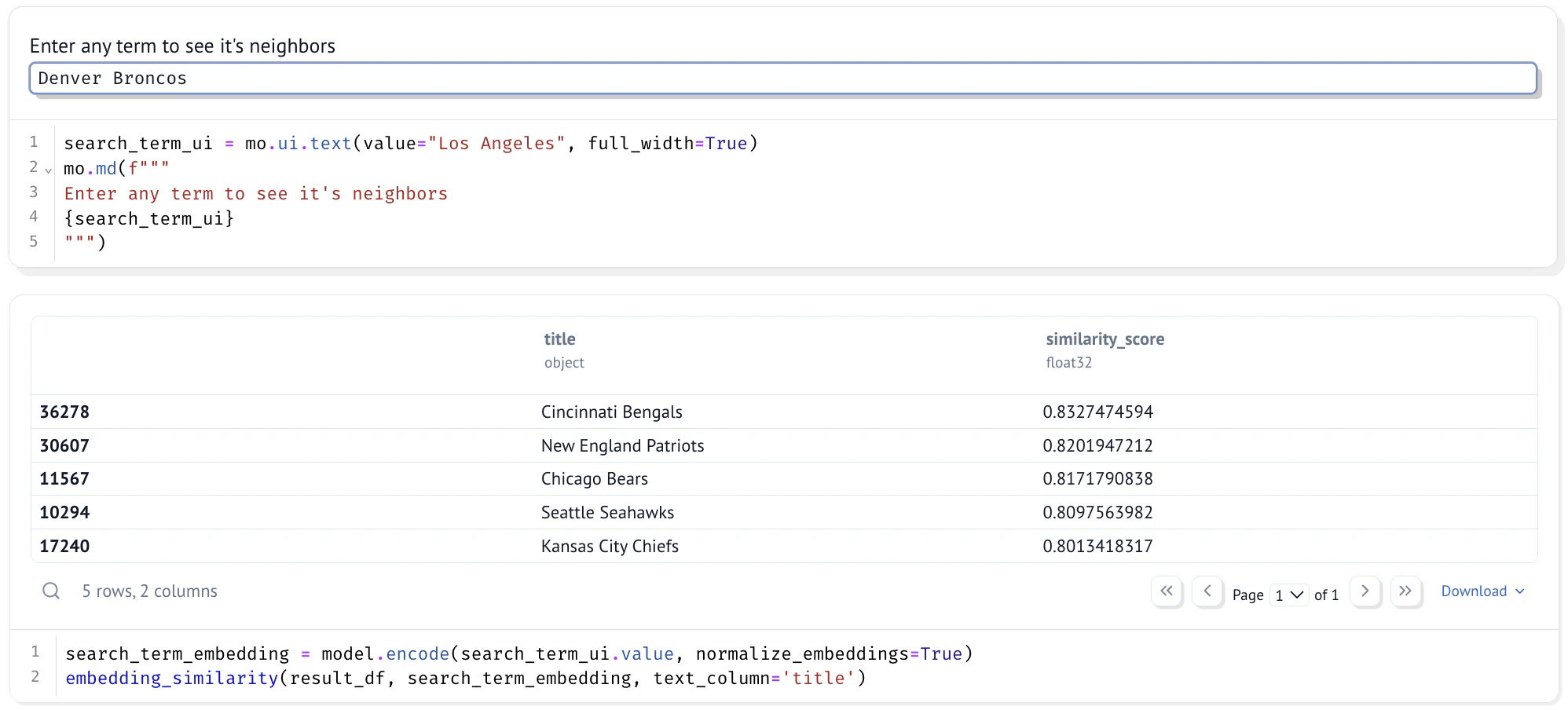This screenshot has height=710, width=1568.
Task: Click the '5 rows, 2 columns' label
Action: pos(149,591)
